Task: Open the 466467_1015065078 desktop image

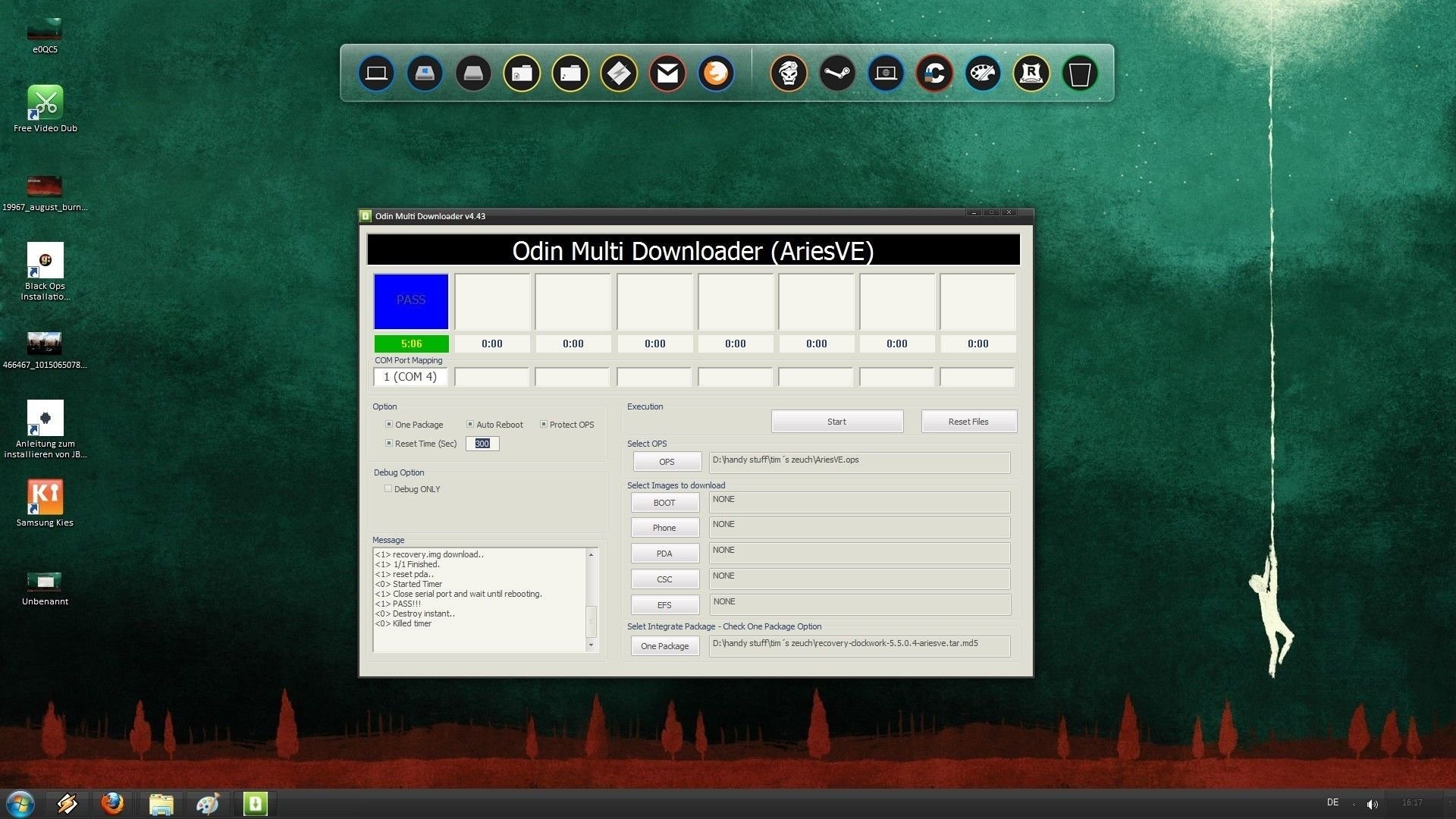Action: tap(45, 351)
